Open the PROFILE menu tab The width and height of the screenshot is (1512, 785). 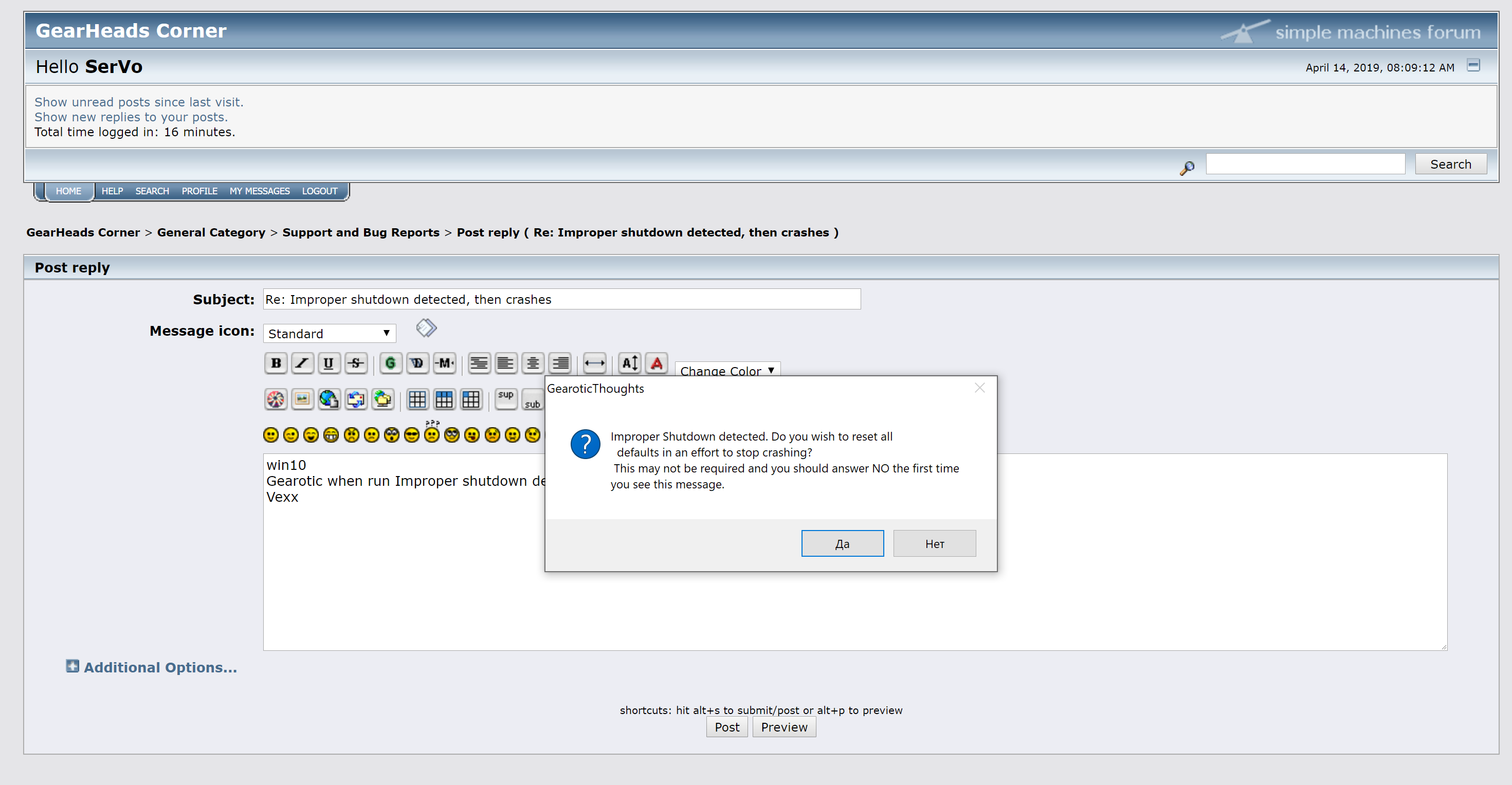(199, 191)
